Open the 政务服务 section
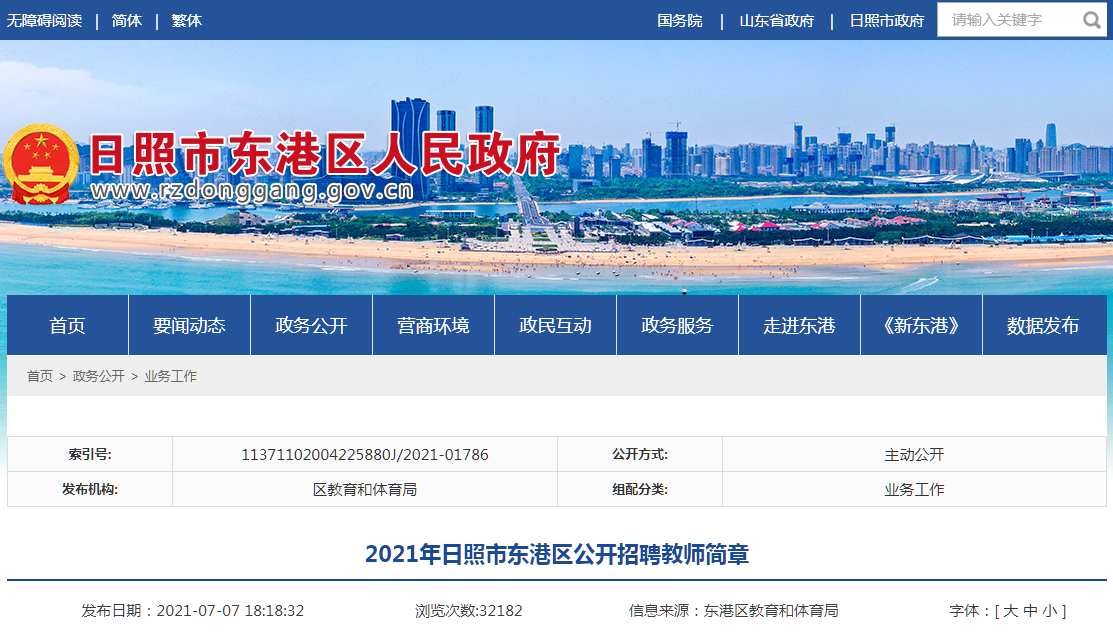1113x634 pixels. point(676,324)
